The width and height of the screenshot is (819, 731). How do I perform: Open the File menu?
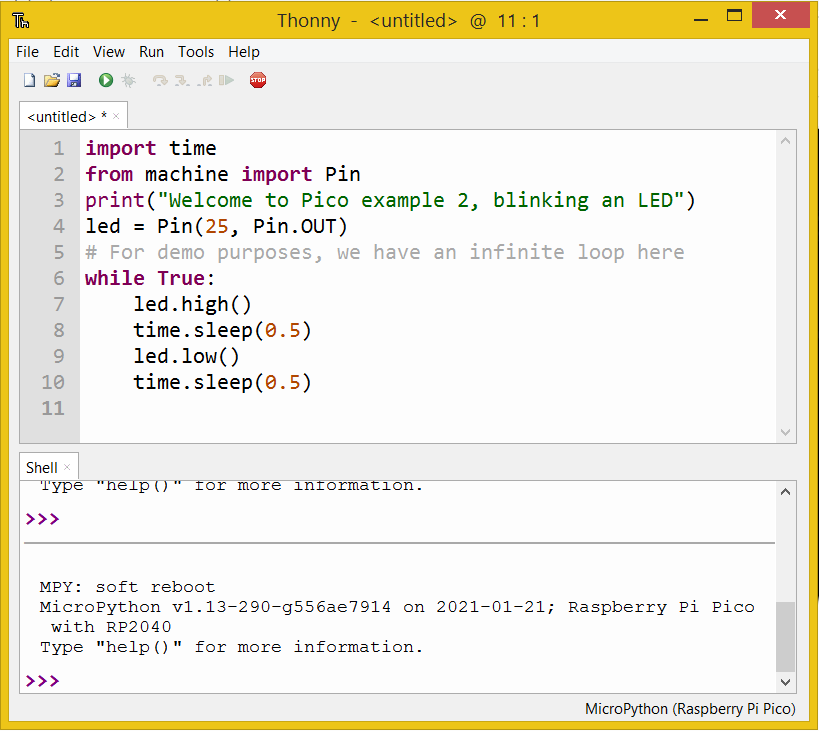27,52
